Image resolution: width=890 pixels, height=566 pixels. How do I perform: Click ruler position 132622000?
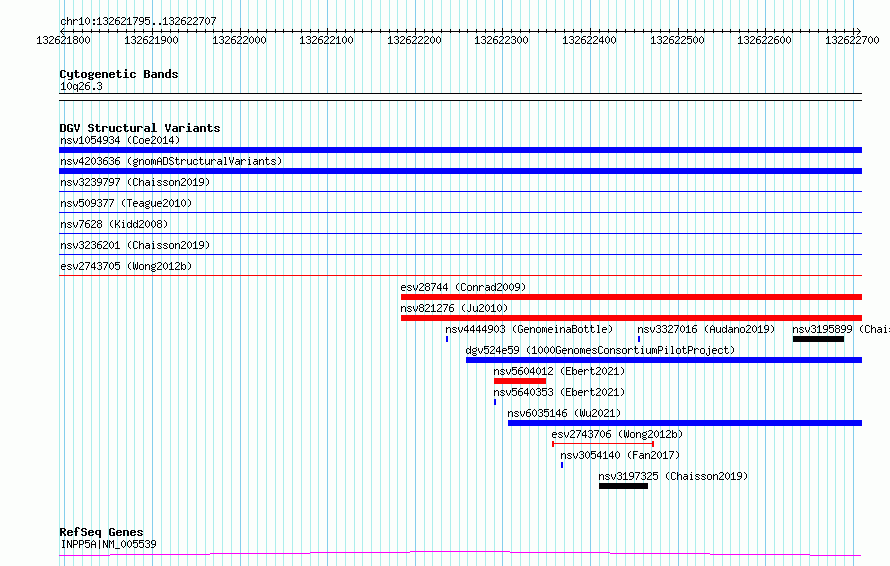click(x=239, y=40)
